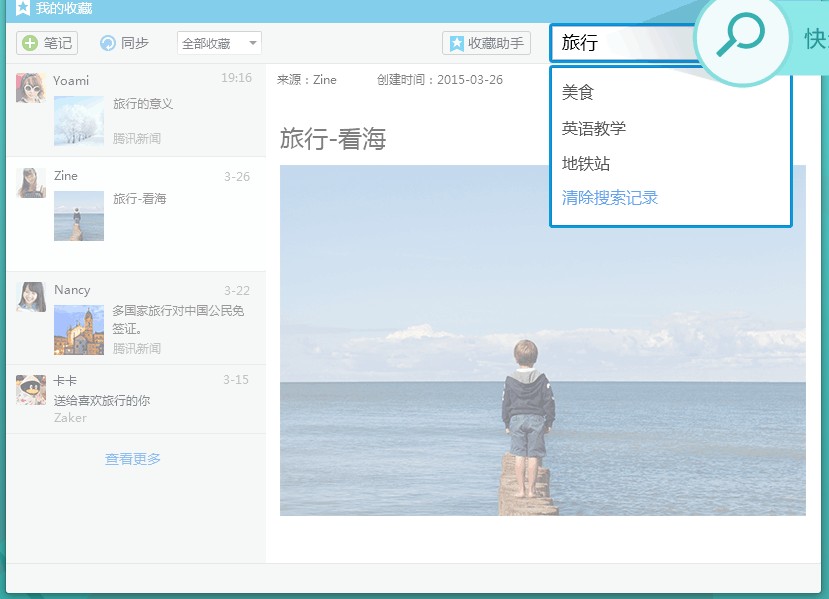Click the star icon in title bar

tap(23, 8)
